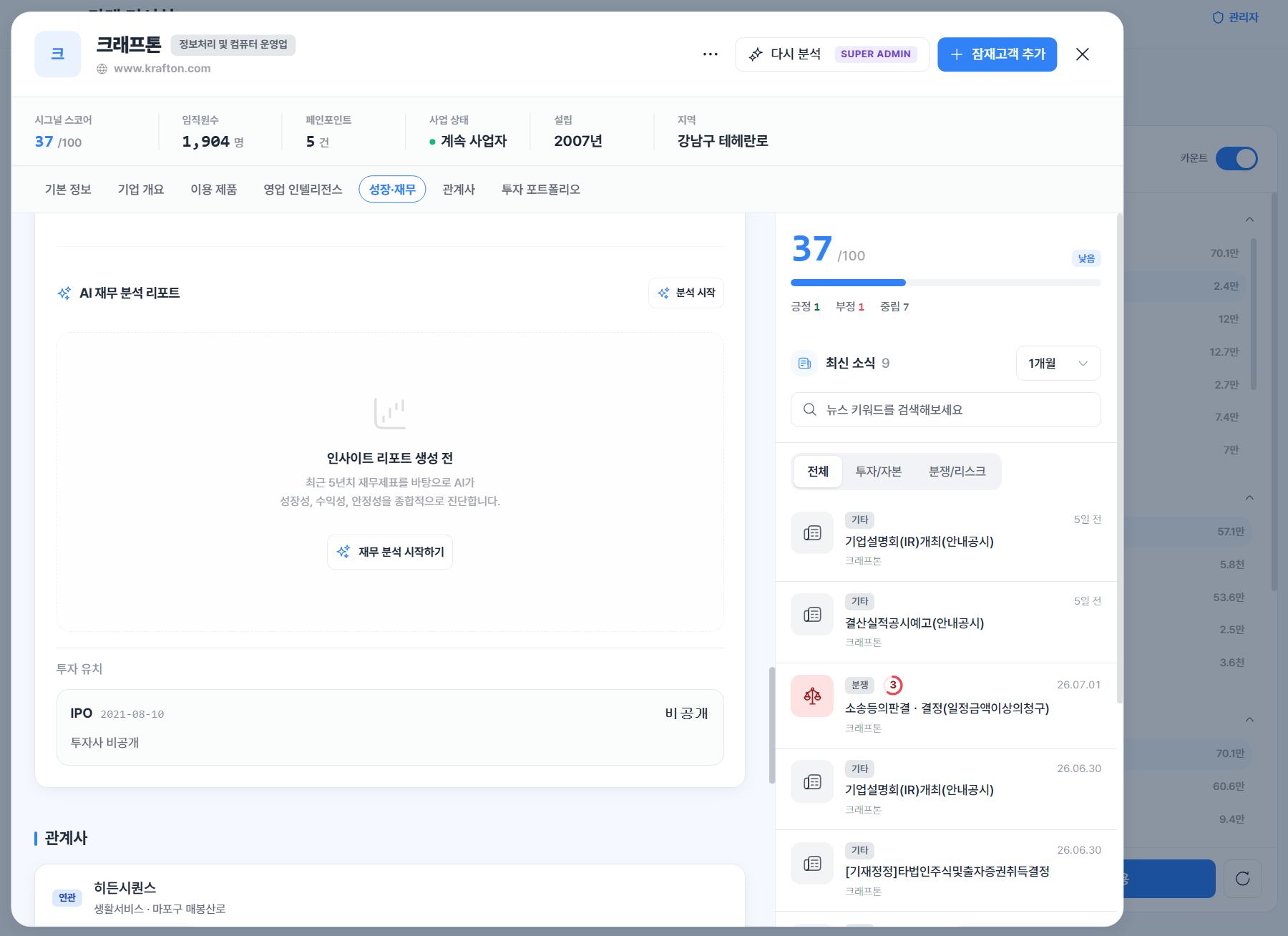
Task: Click the news keyword search field
Action: click(x=946, y=409)
